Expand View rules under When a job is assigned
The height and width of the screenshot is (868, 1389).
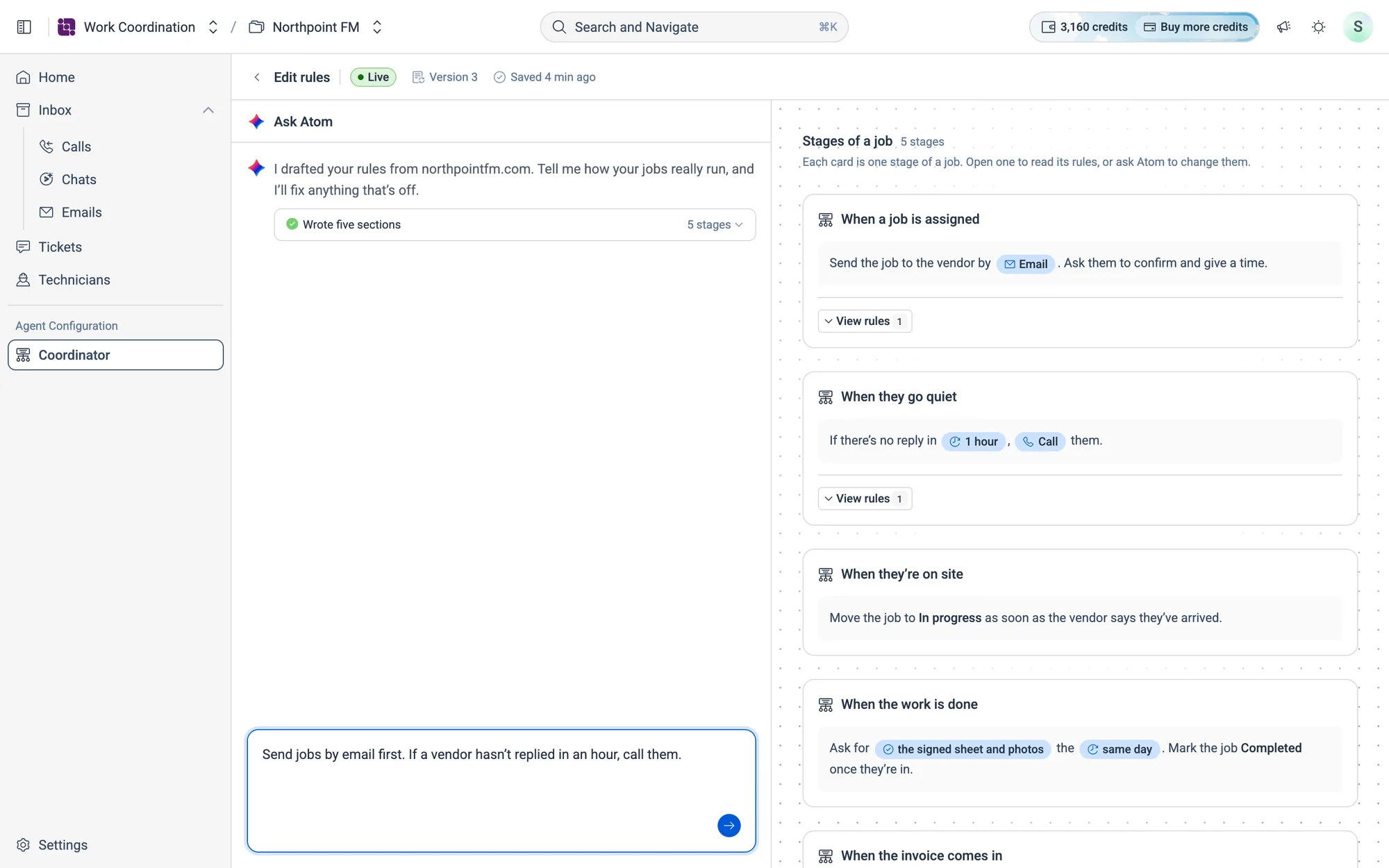point(865,322)
